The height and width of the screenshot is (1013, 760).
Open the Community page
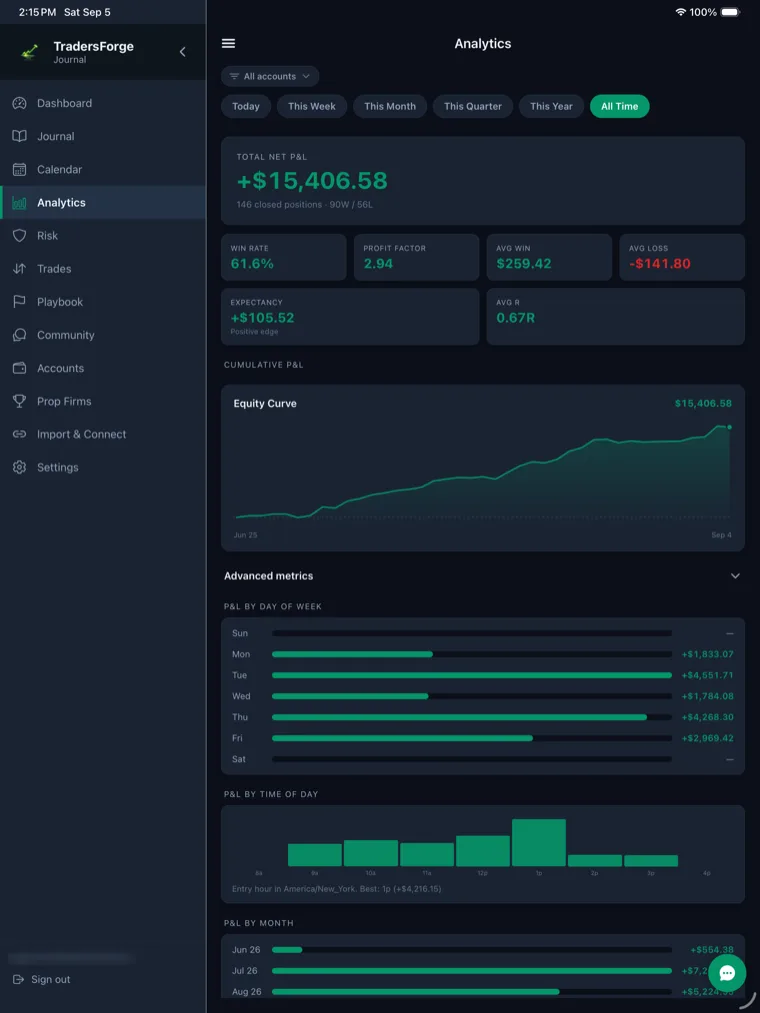(x=103, y=335)
